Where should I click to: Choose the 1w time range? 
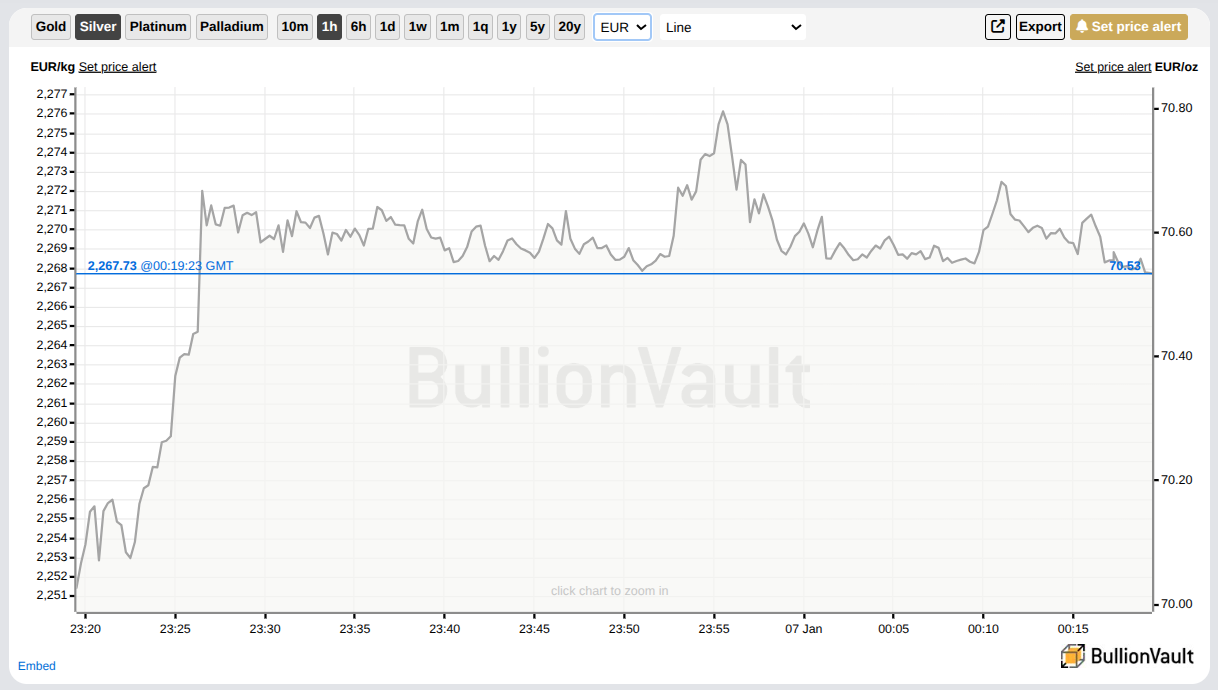point(417,27)
